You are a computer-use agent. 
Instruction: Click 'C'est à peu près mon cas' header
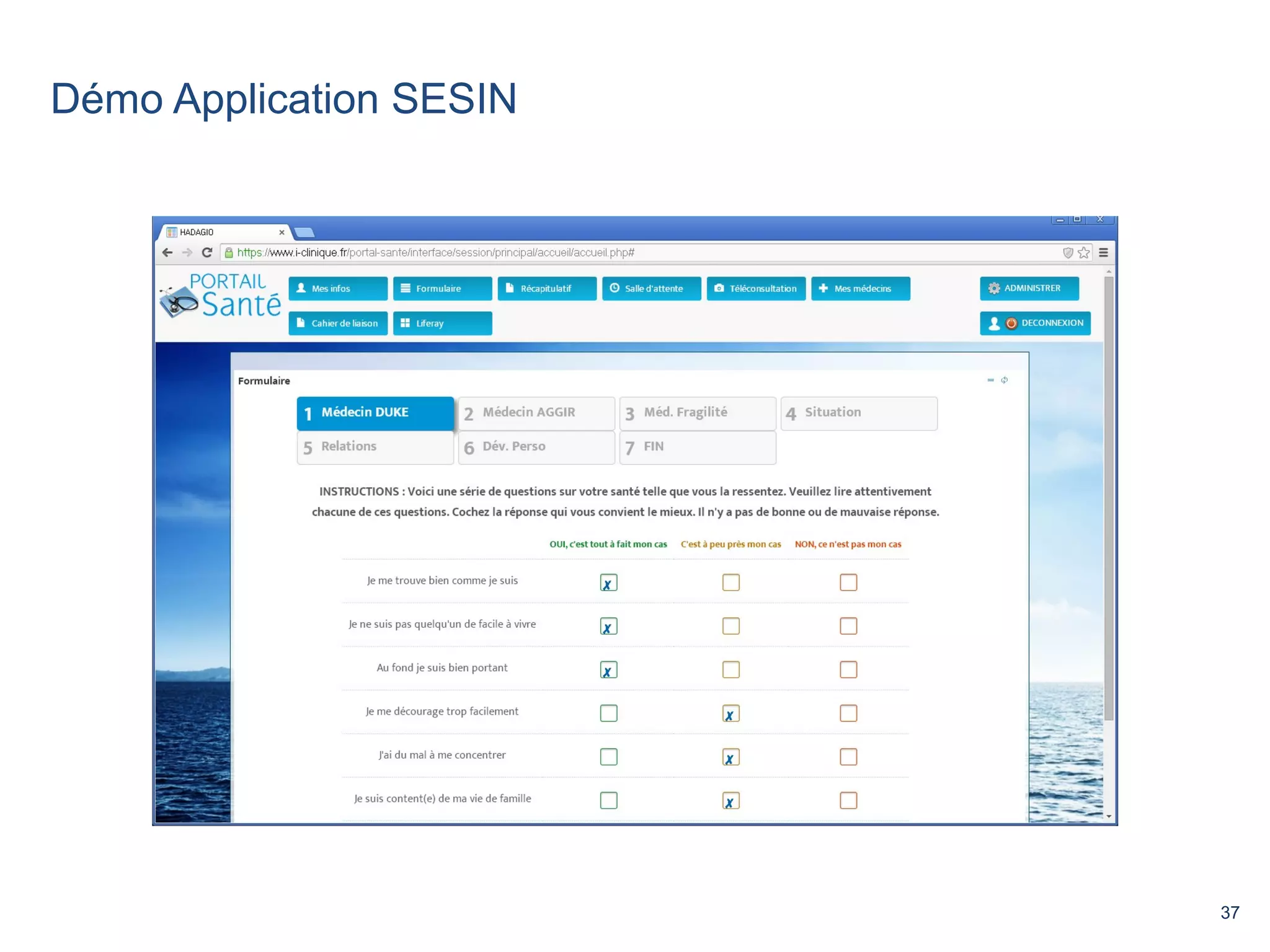click(x=730, y=544)
